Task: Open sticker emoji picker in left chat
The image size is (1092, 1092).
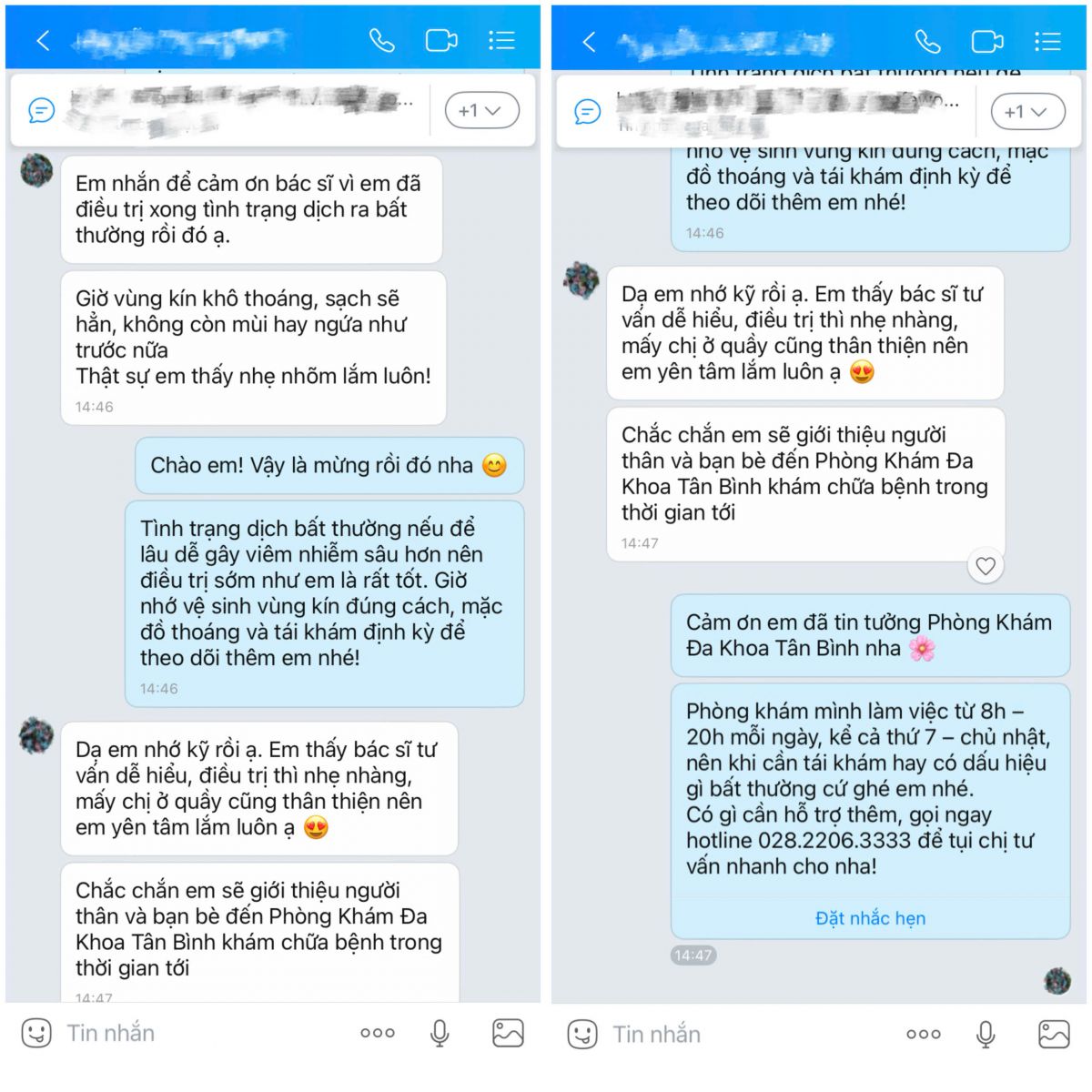Action: tap(36, 1033)
